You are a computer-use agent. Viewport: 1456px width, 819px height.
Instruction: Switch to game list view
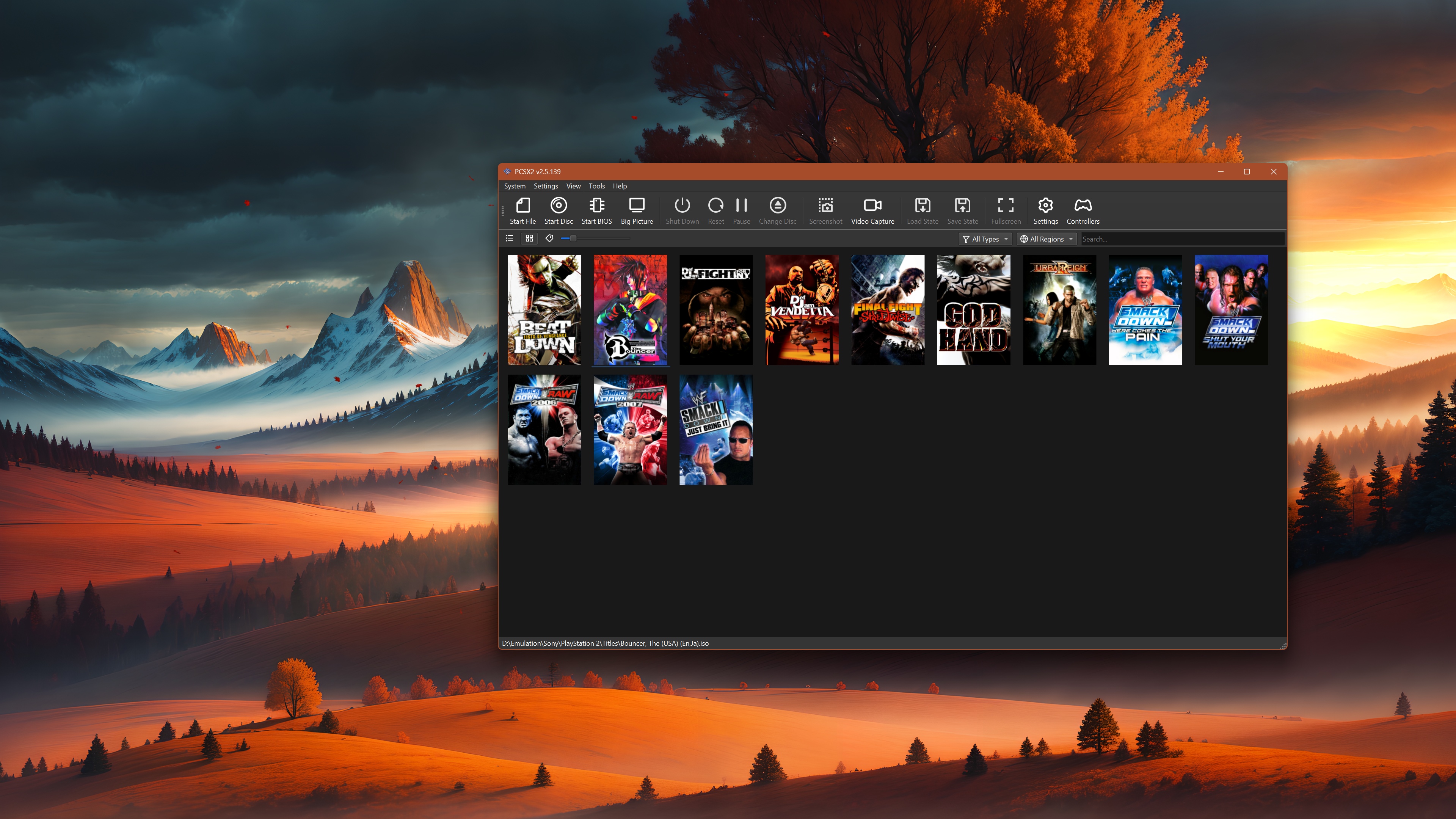click(509, 238)
